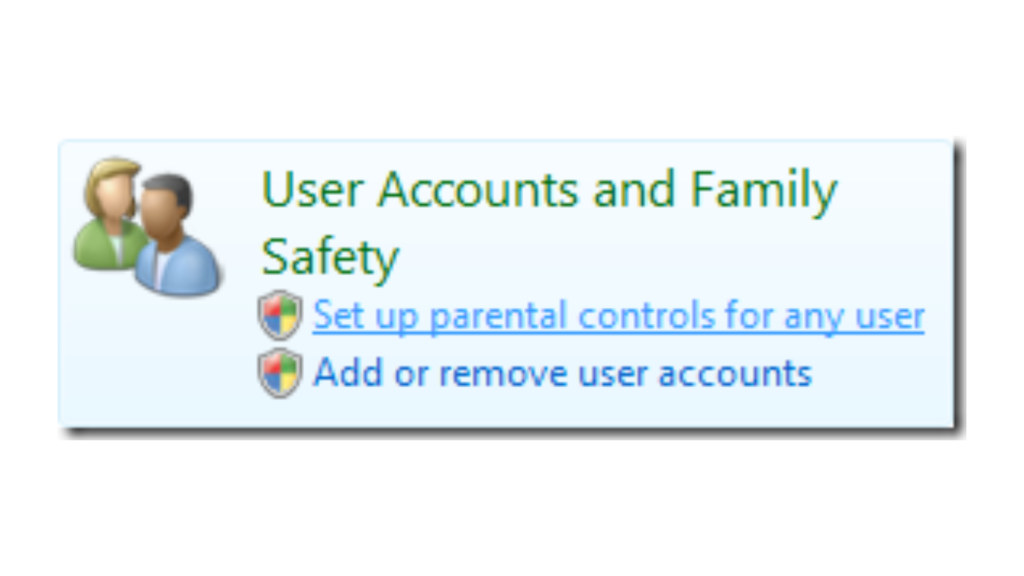
Task: Click the word Safety in the heading
Action: [330, 258]
